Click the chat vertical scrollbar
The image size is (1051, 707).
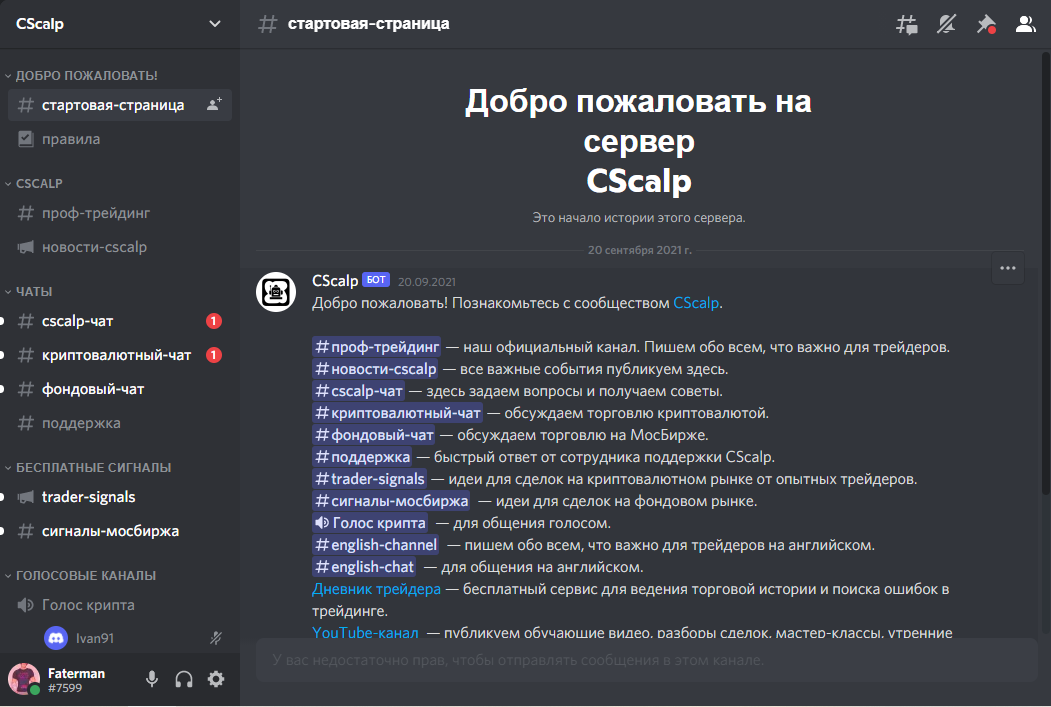click(x=1046, y=275)
